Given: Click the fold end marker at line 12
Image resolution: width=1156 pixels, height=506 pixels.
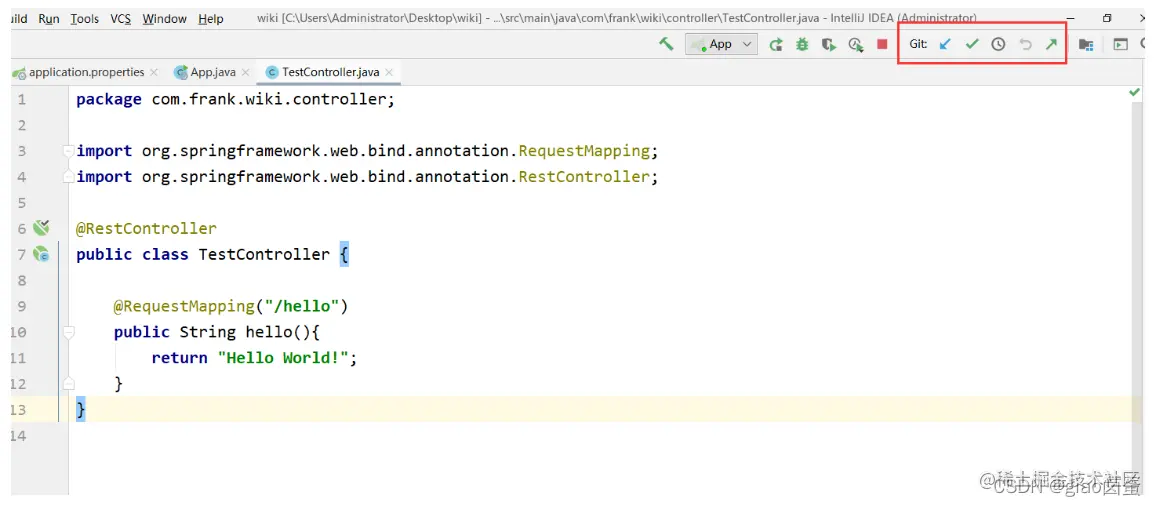Looking at the screenshot, I should click(x=69, y=384).
